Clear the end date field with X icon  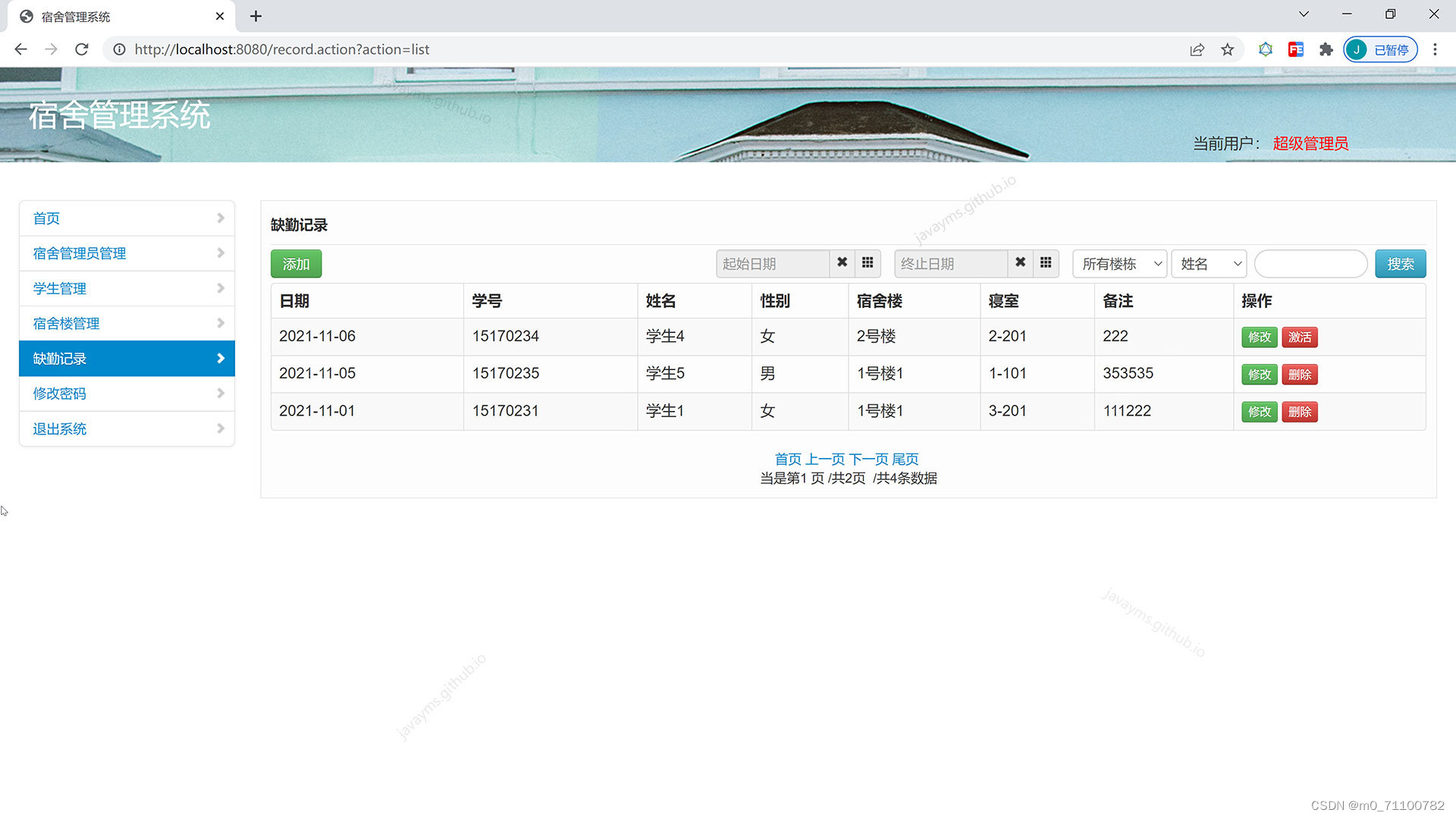(x=1020, y=263)
